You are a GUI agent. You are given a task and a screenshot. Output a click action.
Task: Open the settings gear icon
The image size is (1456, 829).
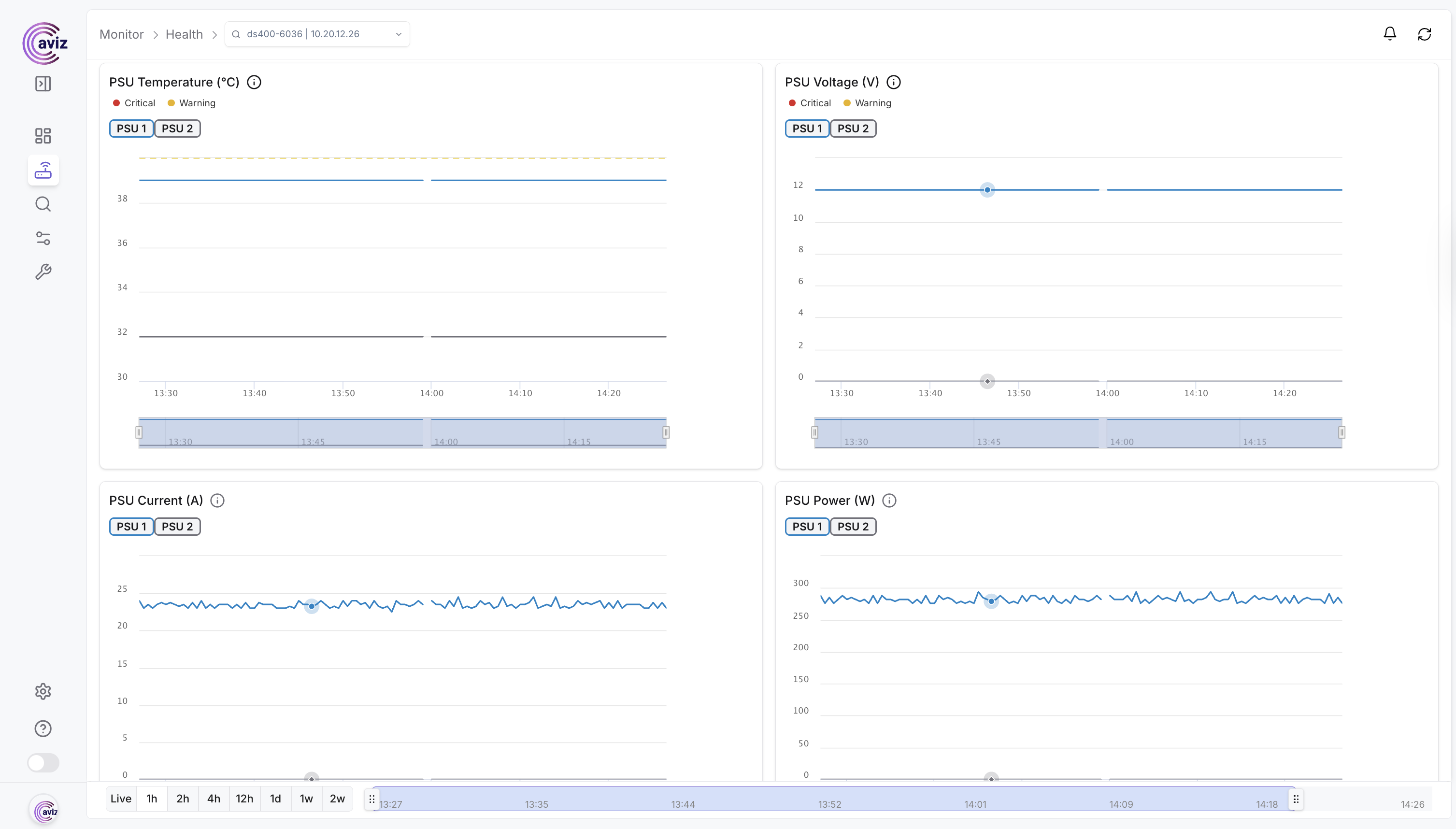[x=43, y=691]
